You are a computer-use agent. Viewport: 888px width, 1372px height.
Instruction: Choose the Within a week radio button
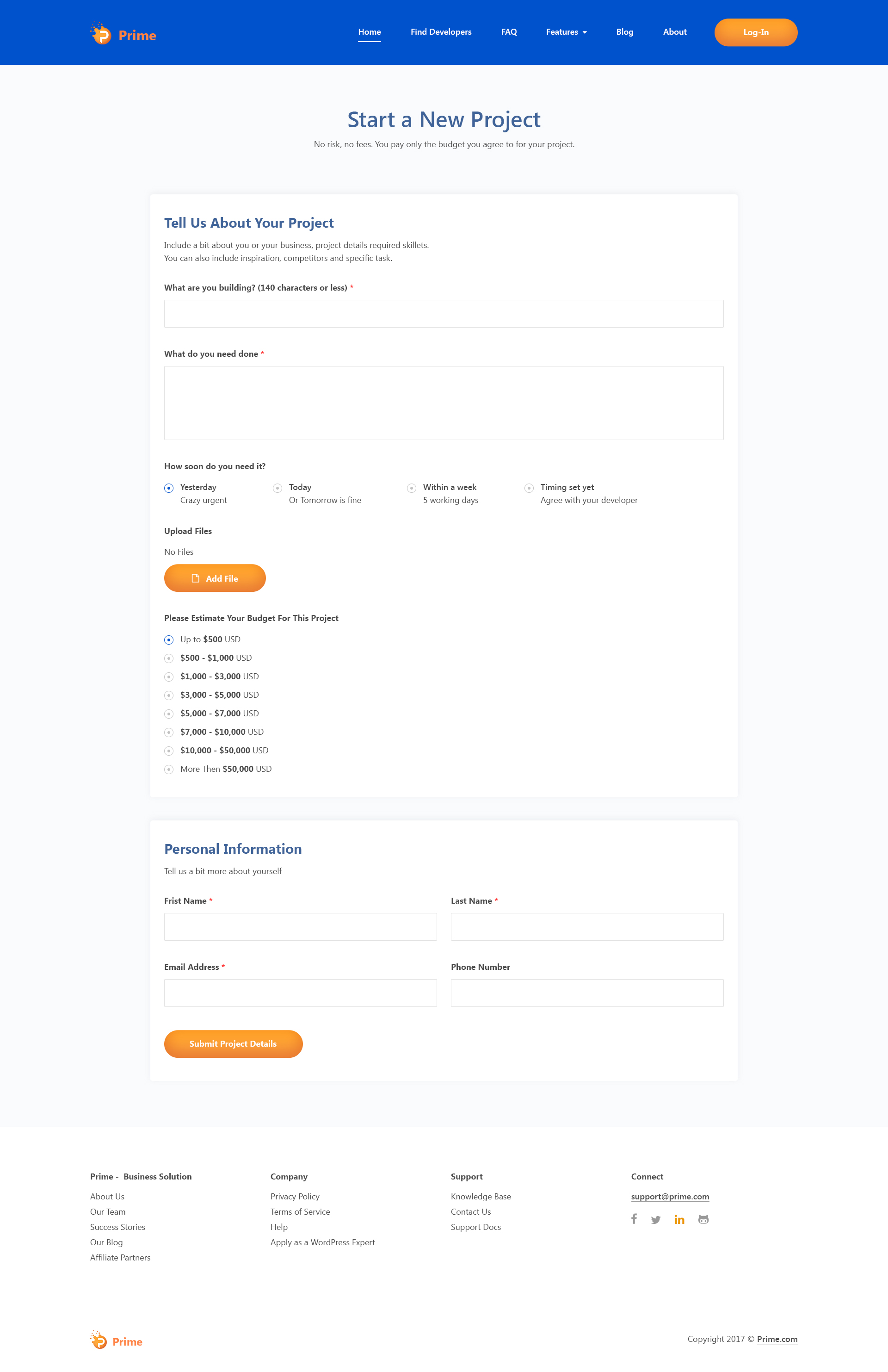pyautogui.click(x=412, y=488)
